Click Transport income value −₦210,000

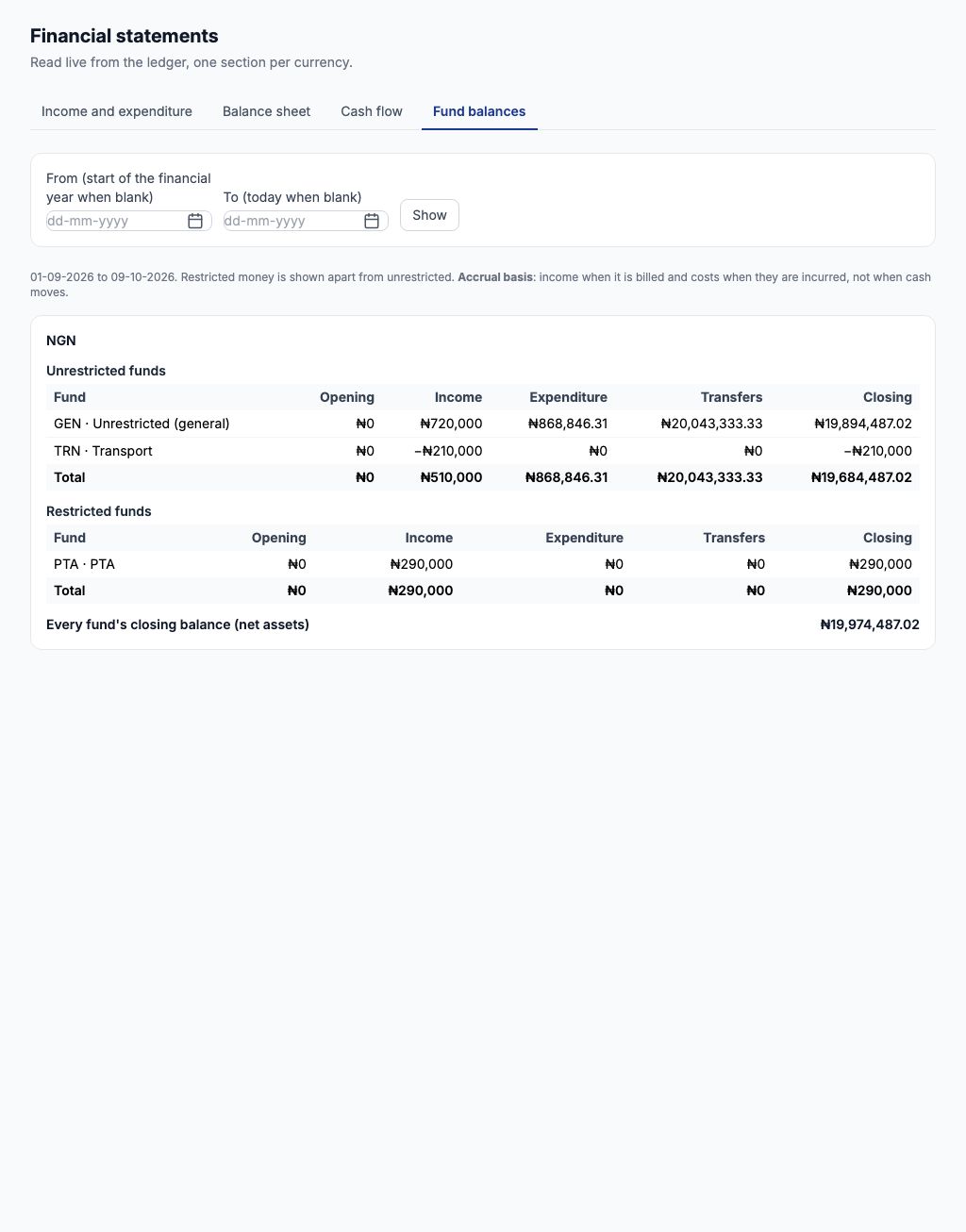click(x=448, y=451)
